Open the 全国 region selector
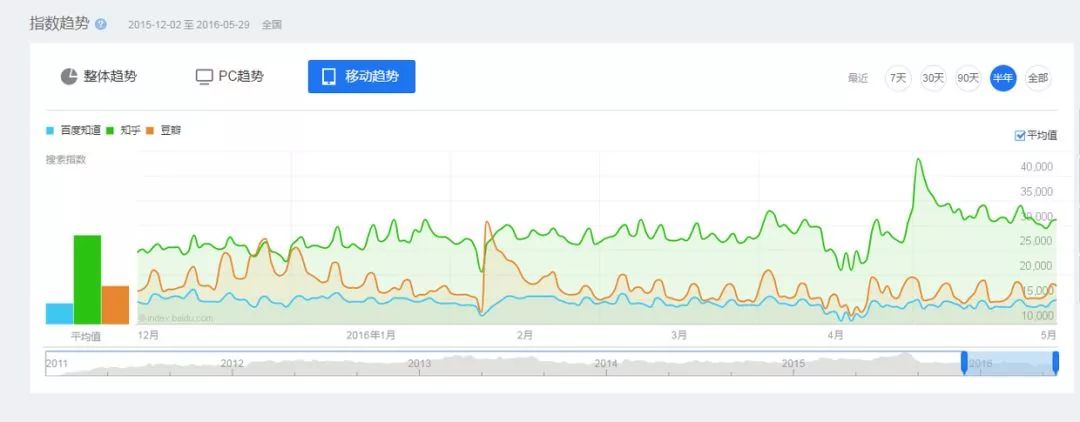Viewport: 1080px width, 422px height. [272, 25]
